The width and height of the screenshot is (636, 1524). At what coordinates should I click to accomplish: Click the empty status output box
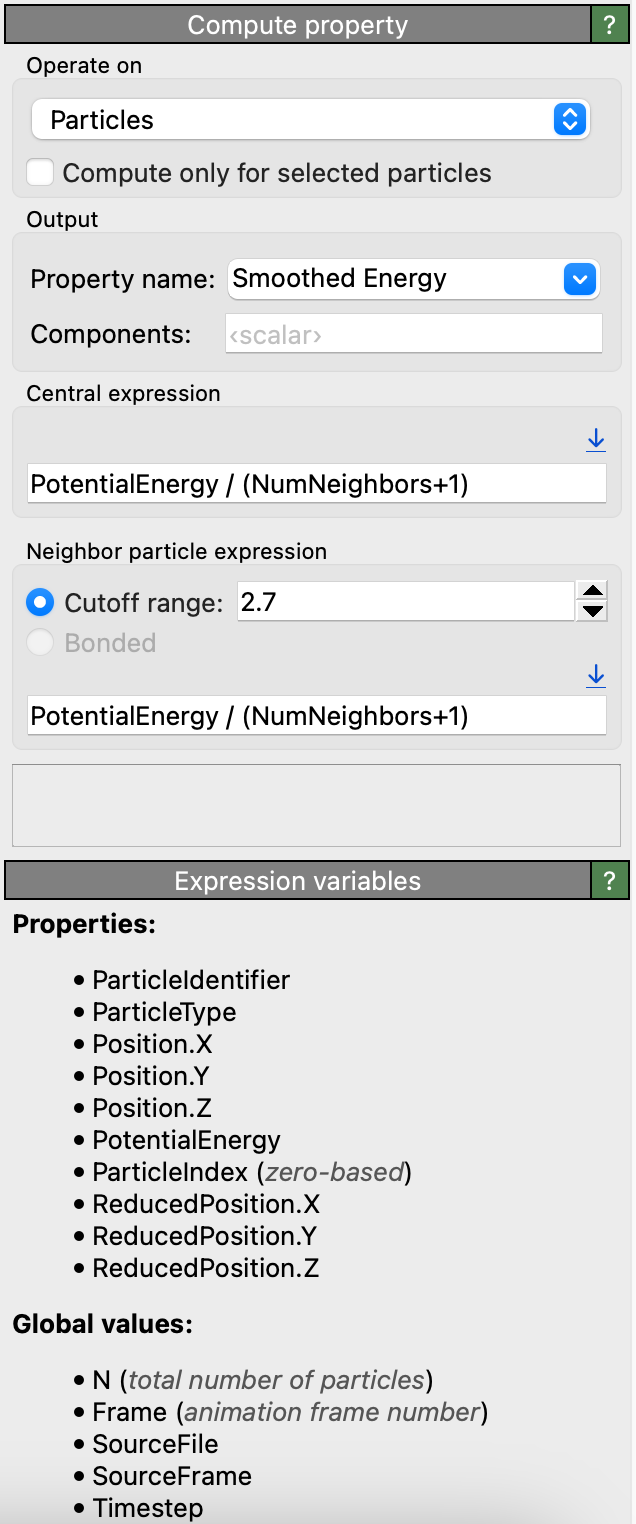coord(316,805)
